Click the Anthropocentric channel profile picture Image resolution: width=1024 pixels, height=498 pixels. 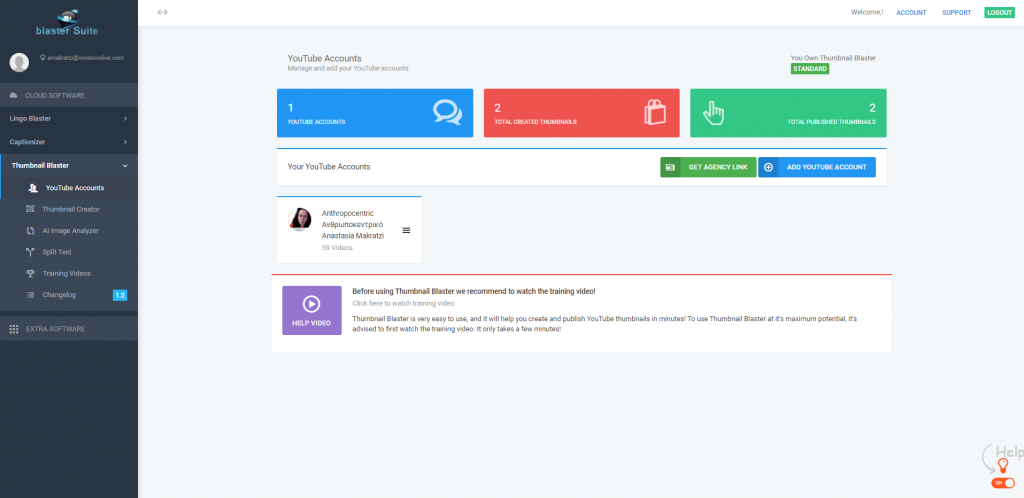[x=300, y=219]
